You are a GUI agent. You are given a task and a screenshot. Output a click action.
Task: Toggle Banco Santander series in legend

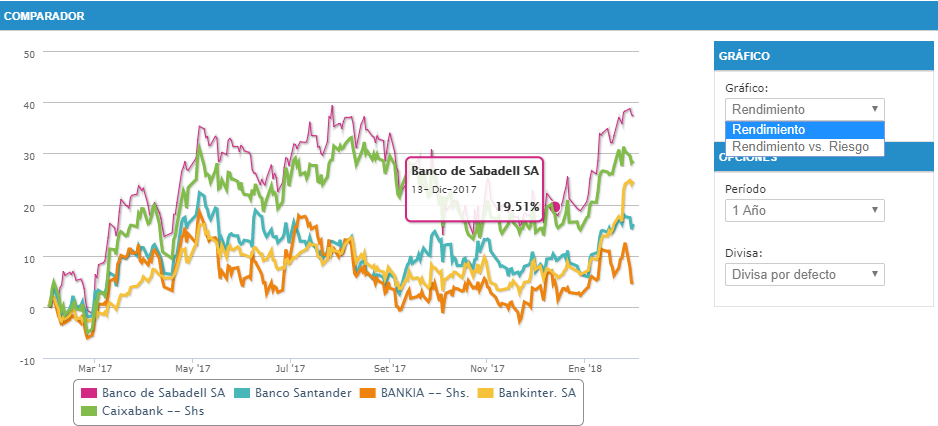click(x=303, y=393)
